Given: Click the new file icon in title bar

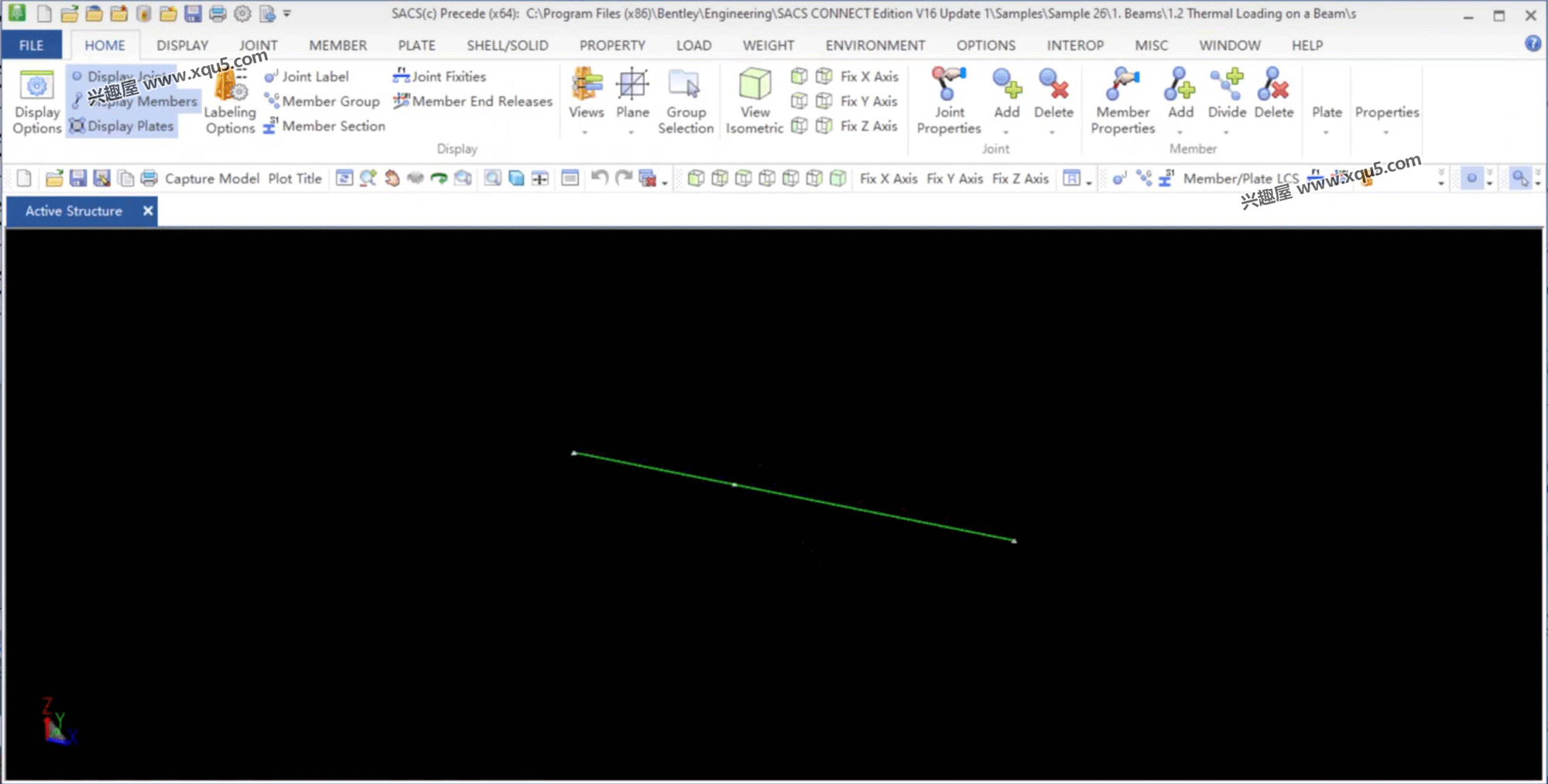Looking at the screenshot, I should coord(44,13).
